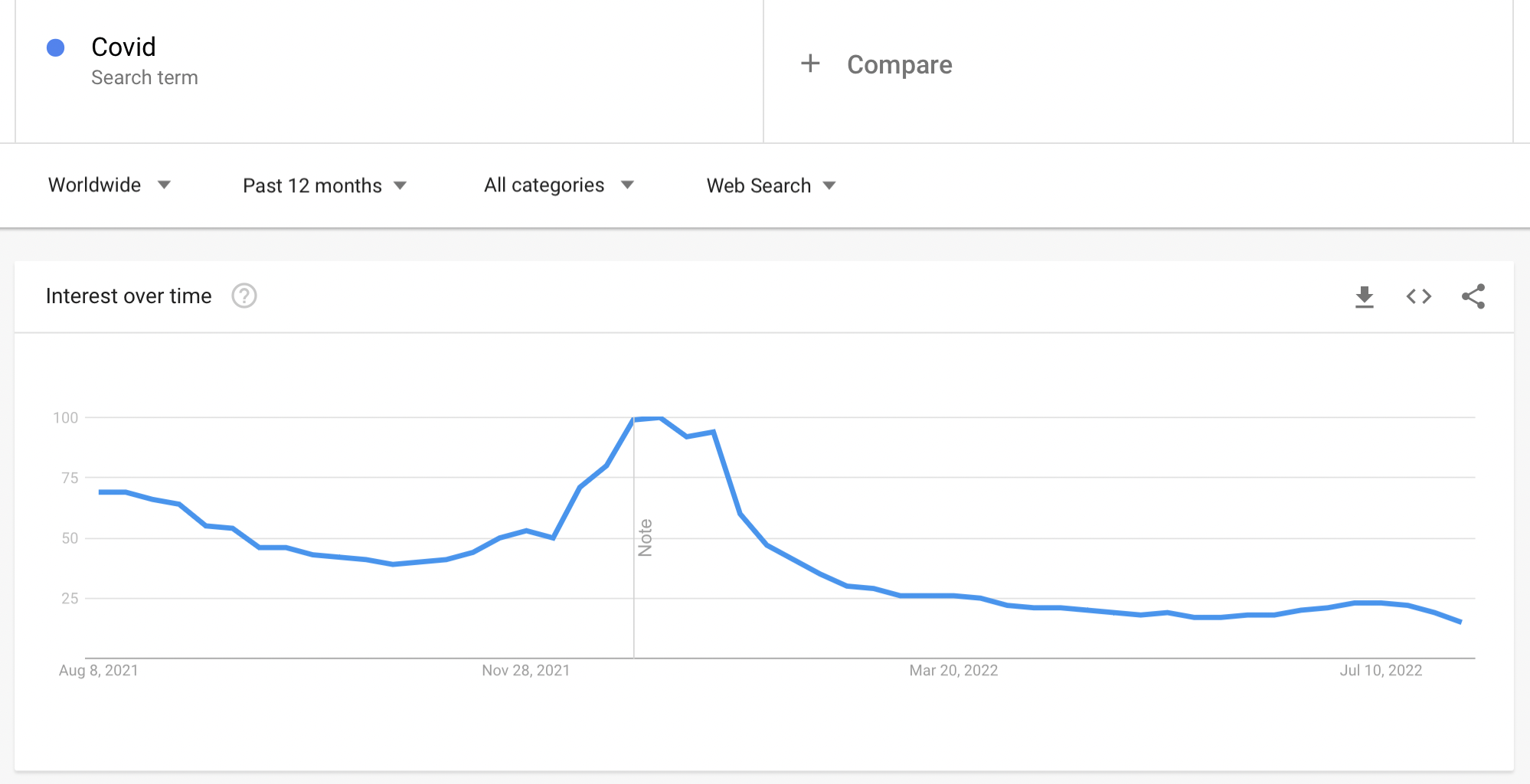Click the Note marker on the chart
The width and height of the screenshot is (1530, 784).
tap(646, 537)
